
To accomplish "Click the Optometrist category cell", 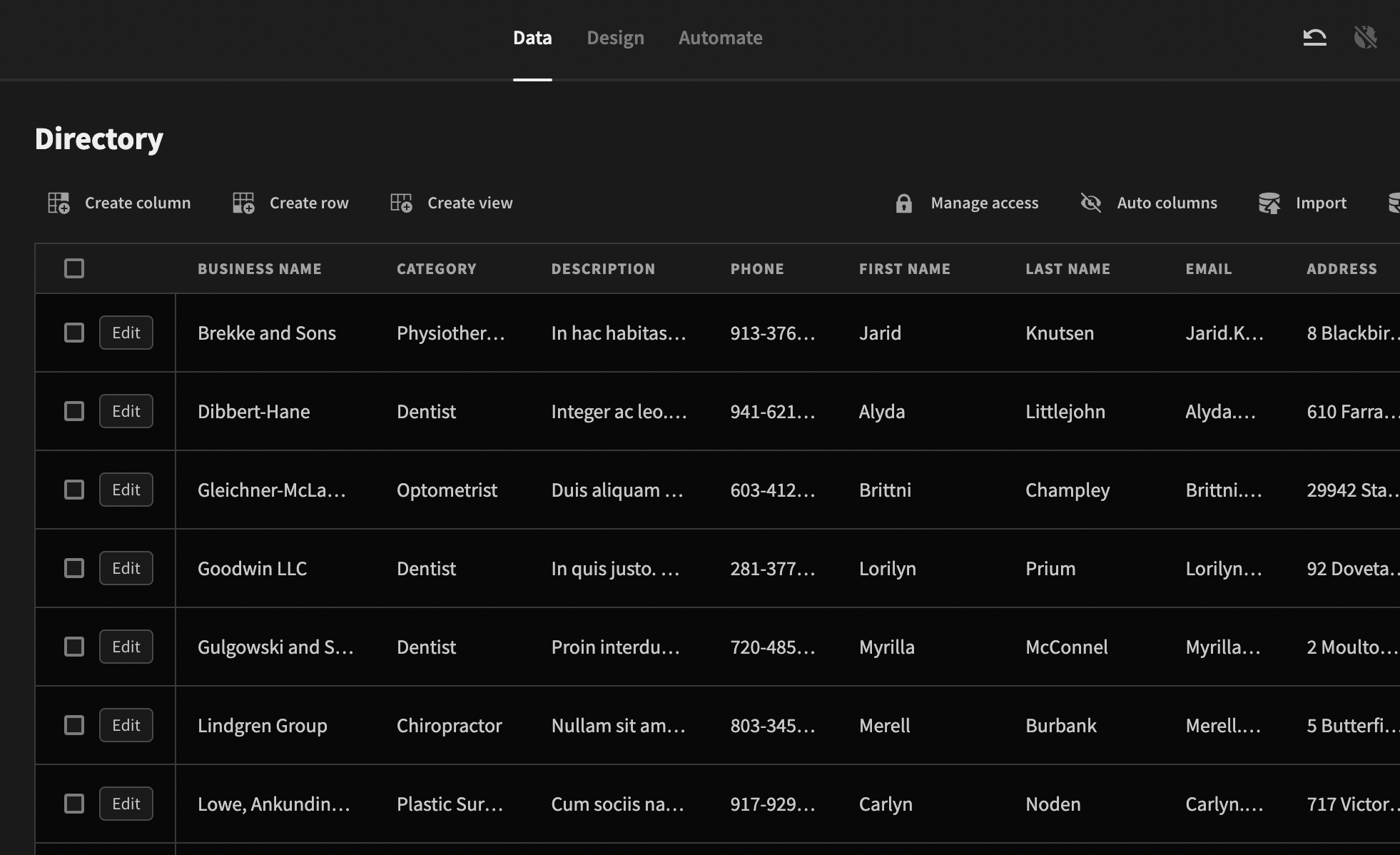I will click(x=447, y=490).
